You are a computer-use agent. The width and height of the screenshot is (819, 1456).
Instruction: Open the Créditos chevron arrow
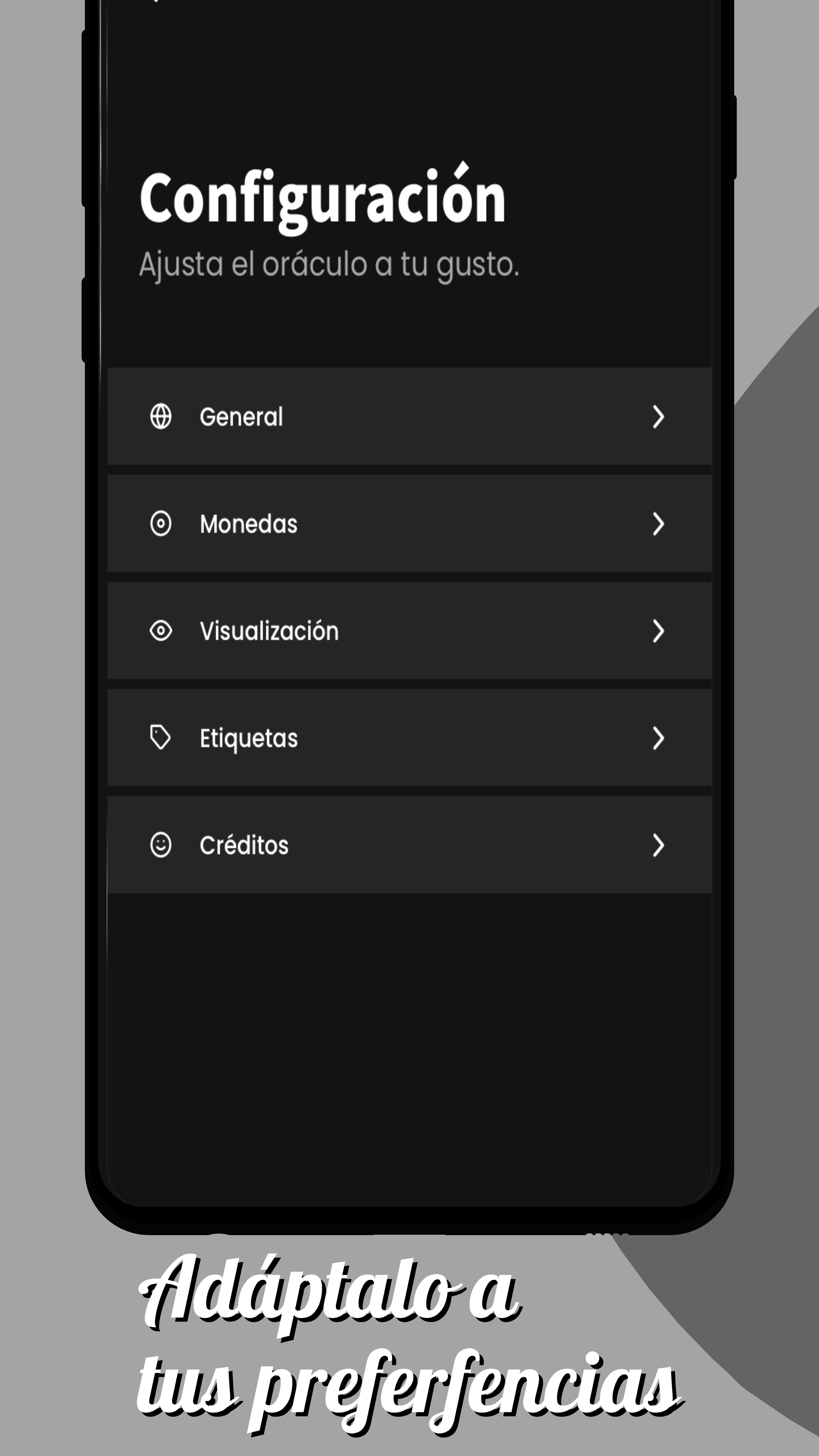coord(658,845)
